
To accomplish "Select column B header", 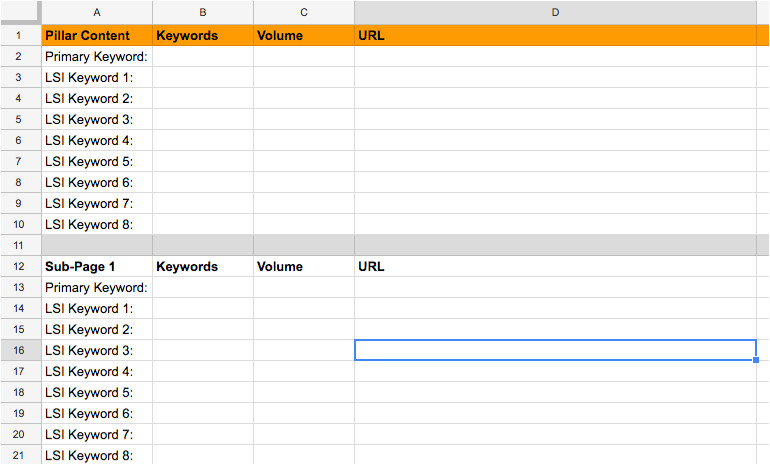I will 203,12.
